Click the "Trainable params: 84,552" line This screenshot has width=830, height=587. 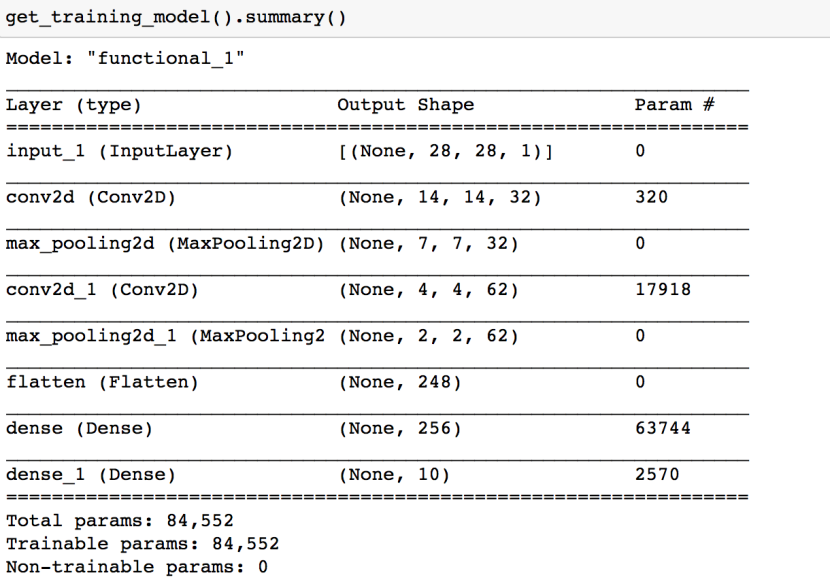pos(142,544)
